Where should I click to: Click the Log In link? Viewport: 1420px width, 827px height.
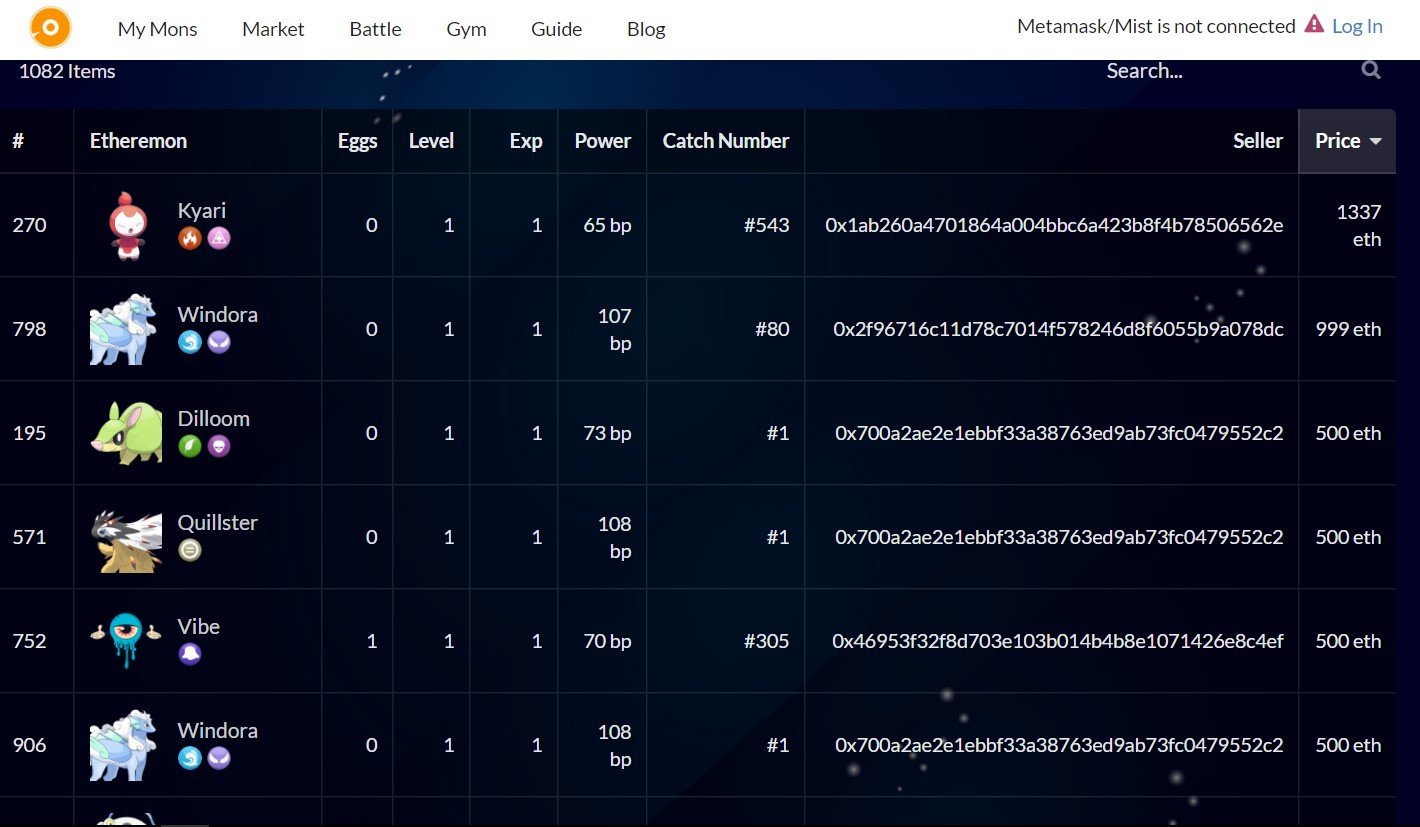click(1357, 26)
